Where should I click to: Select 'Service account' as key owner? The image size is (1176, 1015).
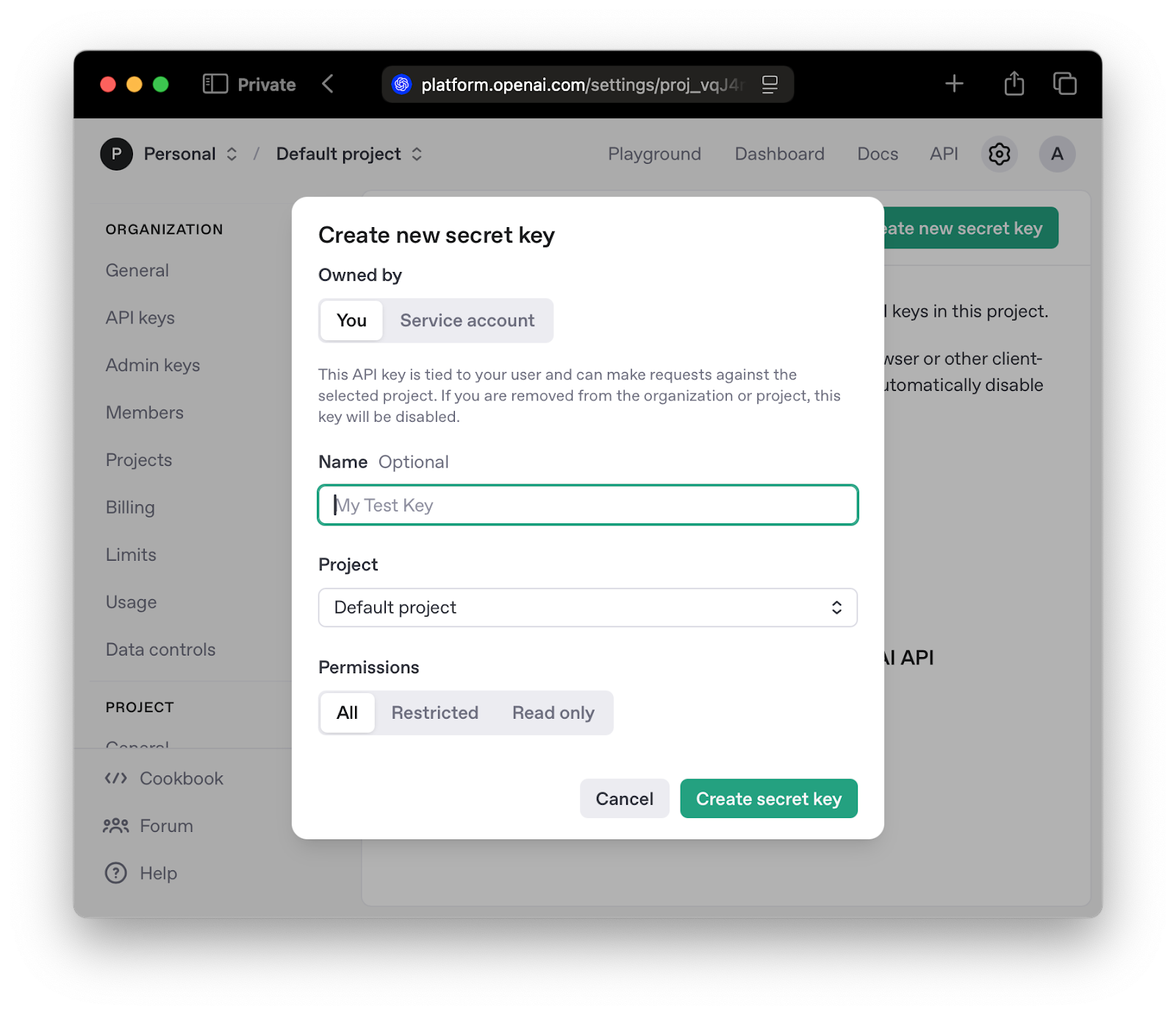point(467,320)
